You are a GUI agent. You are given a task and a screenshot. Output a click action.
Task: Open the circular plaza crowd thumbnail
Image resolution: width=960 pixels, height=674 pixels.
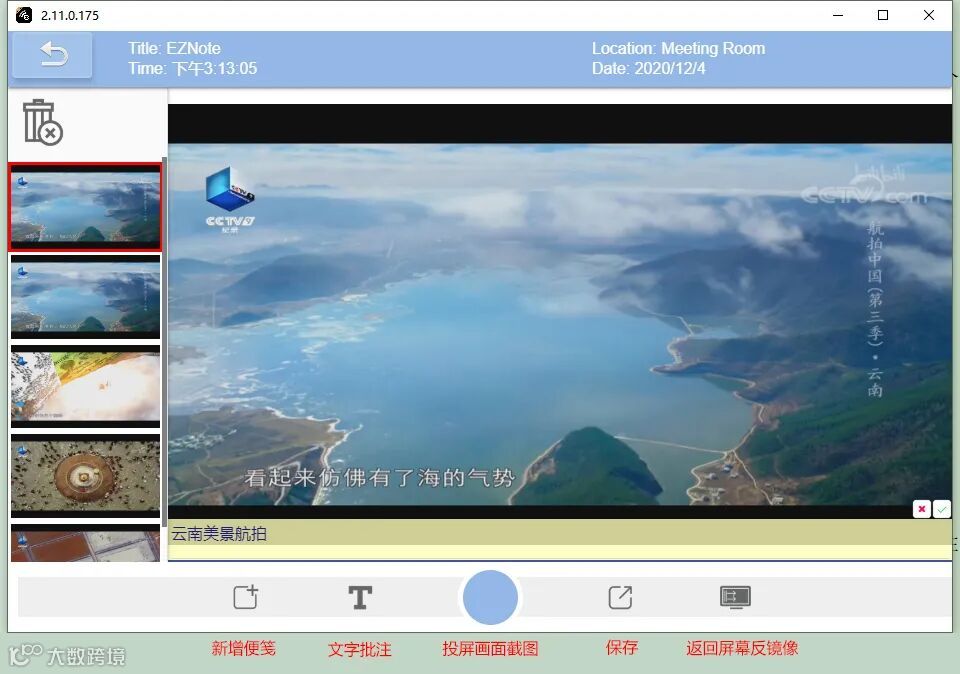85,476
